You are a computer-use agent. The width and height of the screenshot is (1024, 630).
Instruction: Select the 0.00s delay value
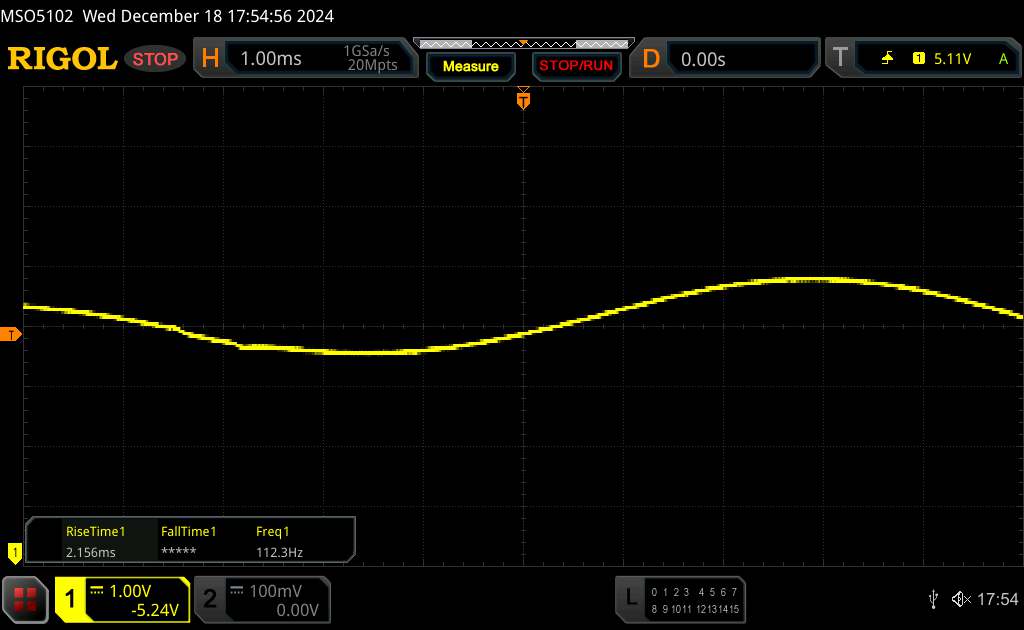click(703, 59)
